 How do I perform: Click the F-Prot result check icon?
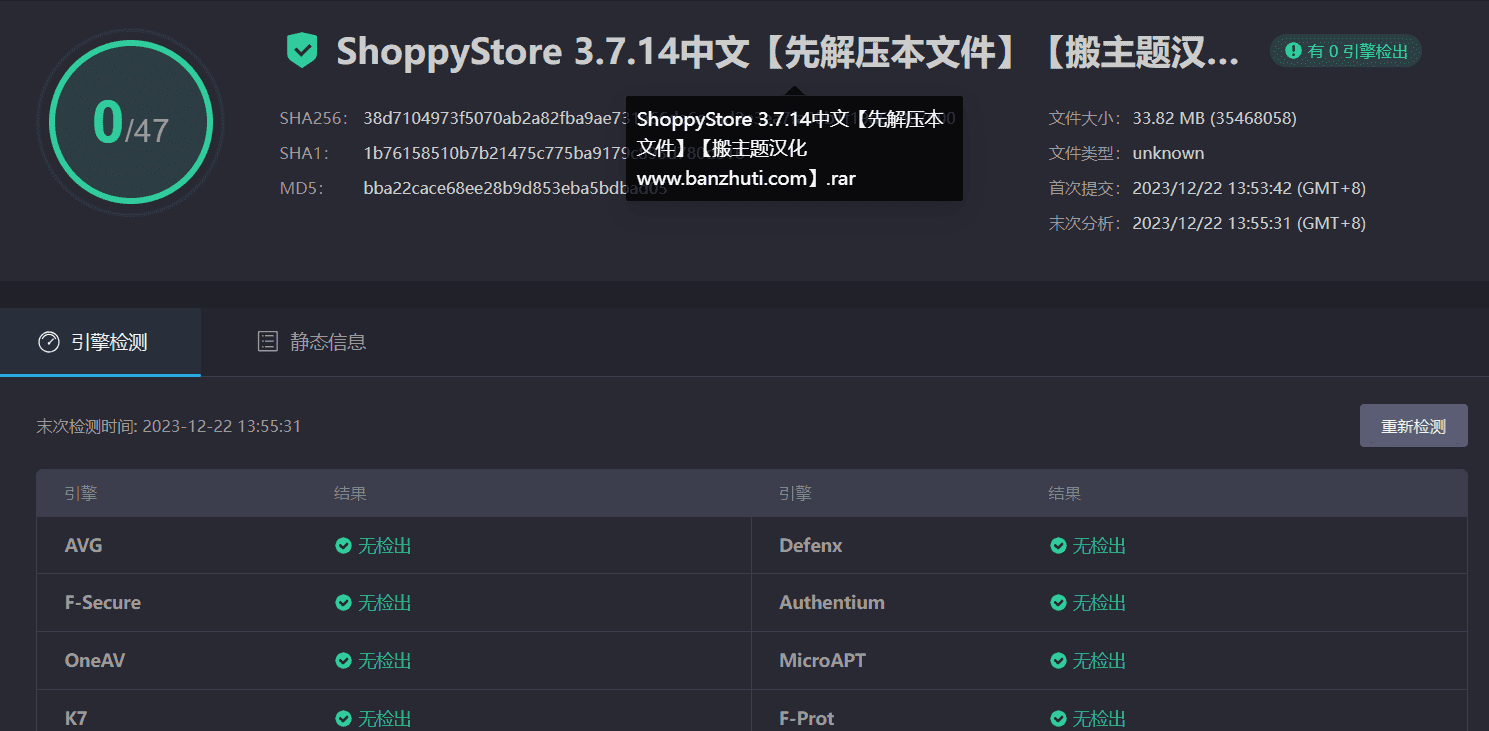[1058, 718]
